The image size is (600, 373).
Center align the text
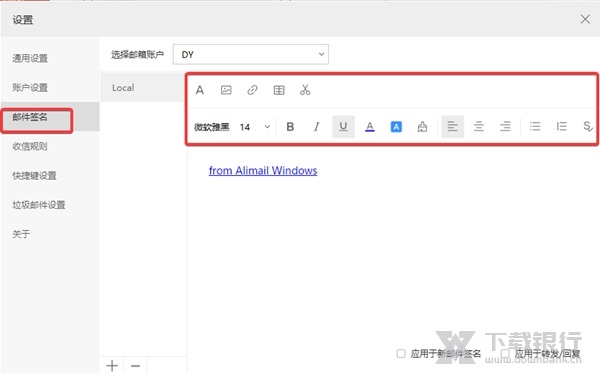(x=479, y=127)
